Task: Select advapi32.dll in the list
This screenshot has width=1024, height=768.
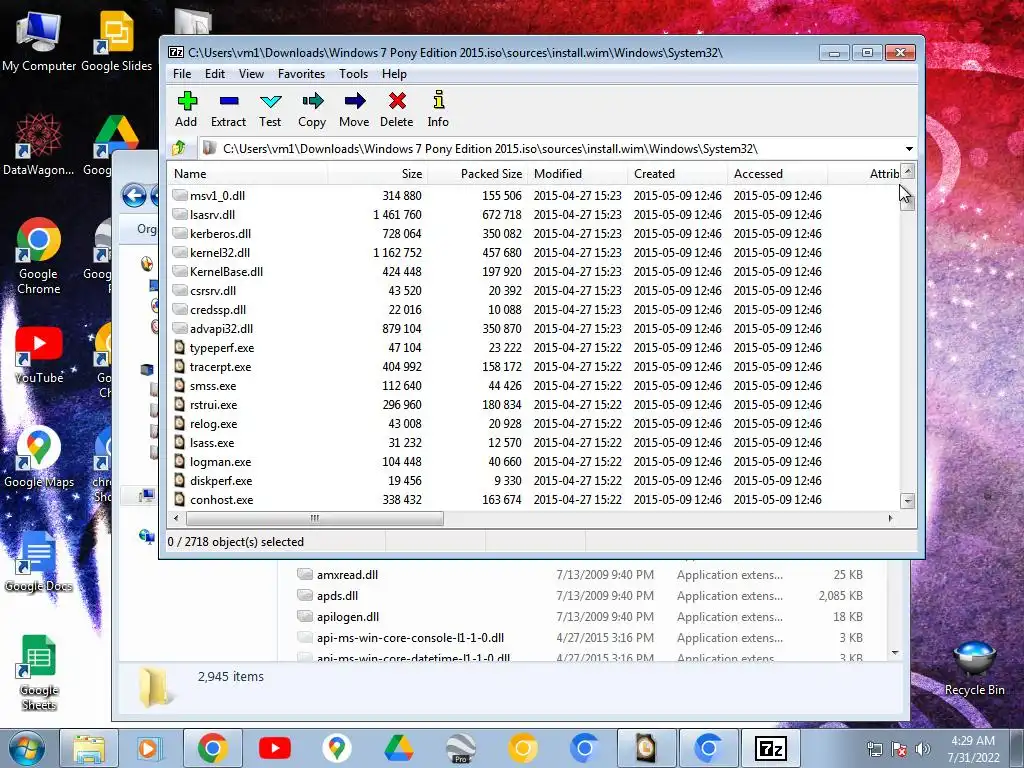Action: [533, 328]
